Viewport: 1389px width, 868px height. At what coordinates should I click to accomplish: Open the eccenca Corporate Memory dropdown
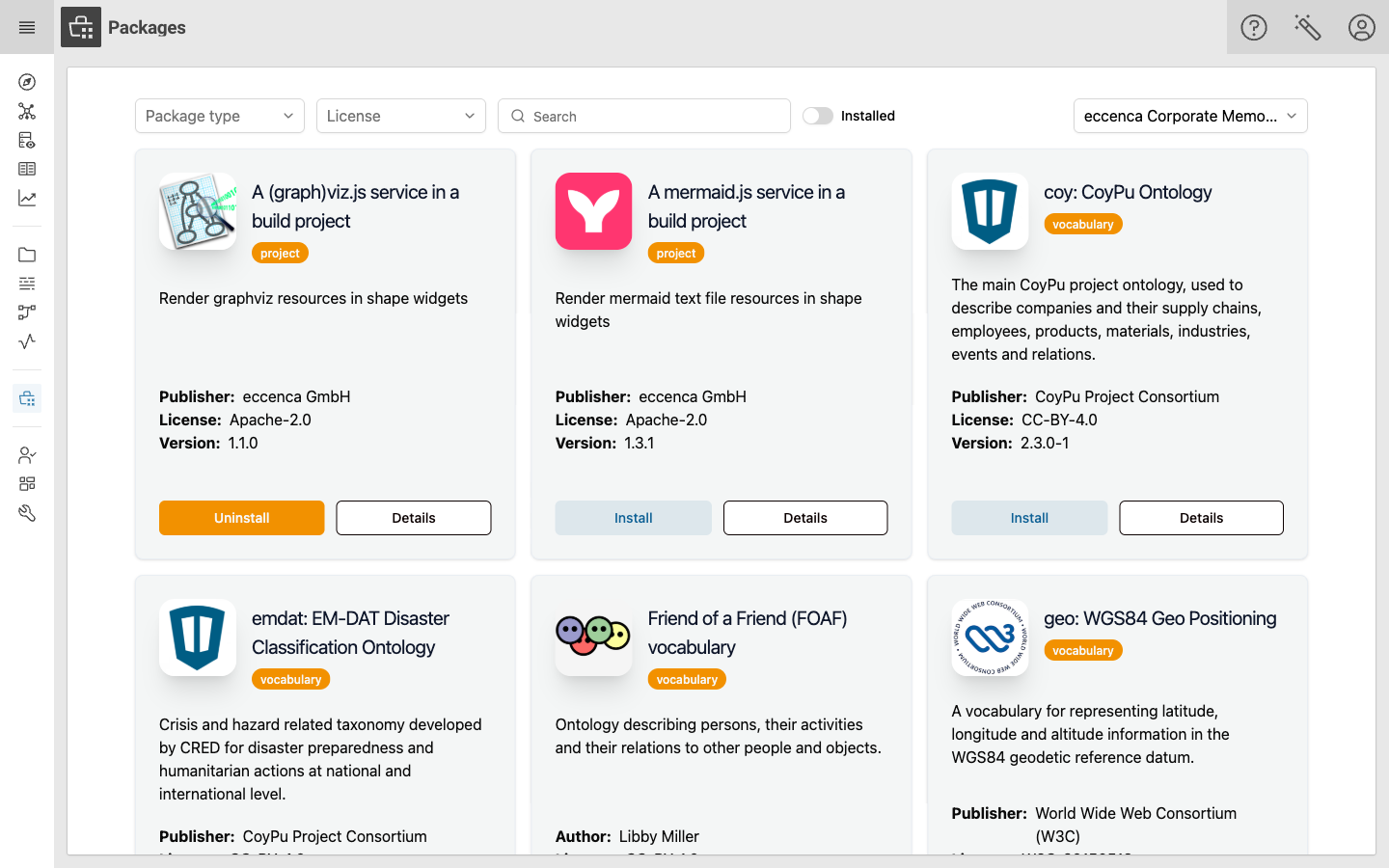point(1190,116)
